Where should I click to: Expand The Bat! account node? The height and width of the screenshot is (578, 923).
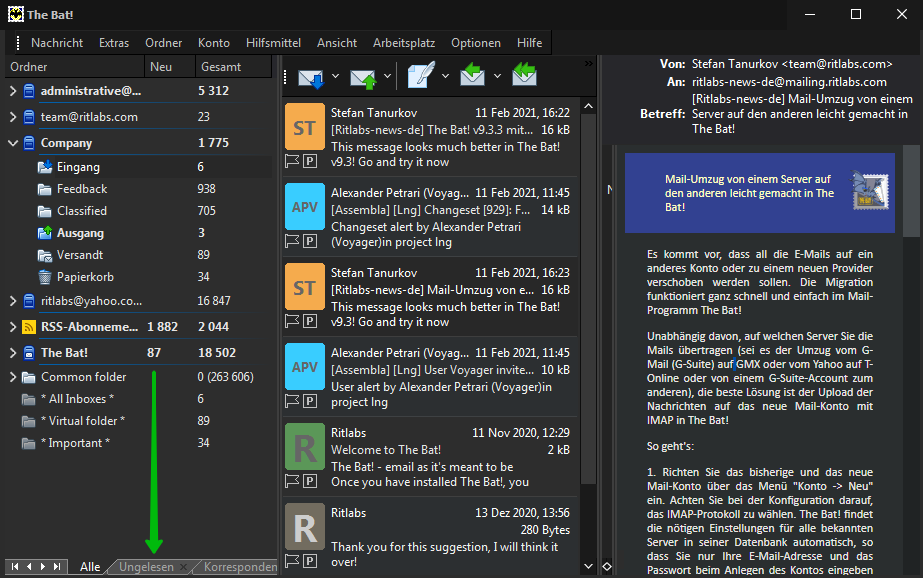pyautogui.click(x=13, y=353)
